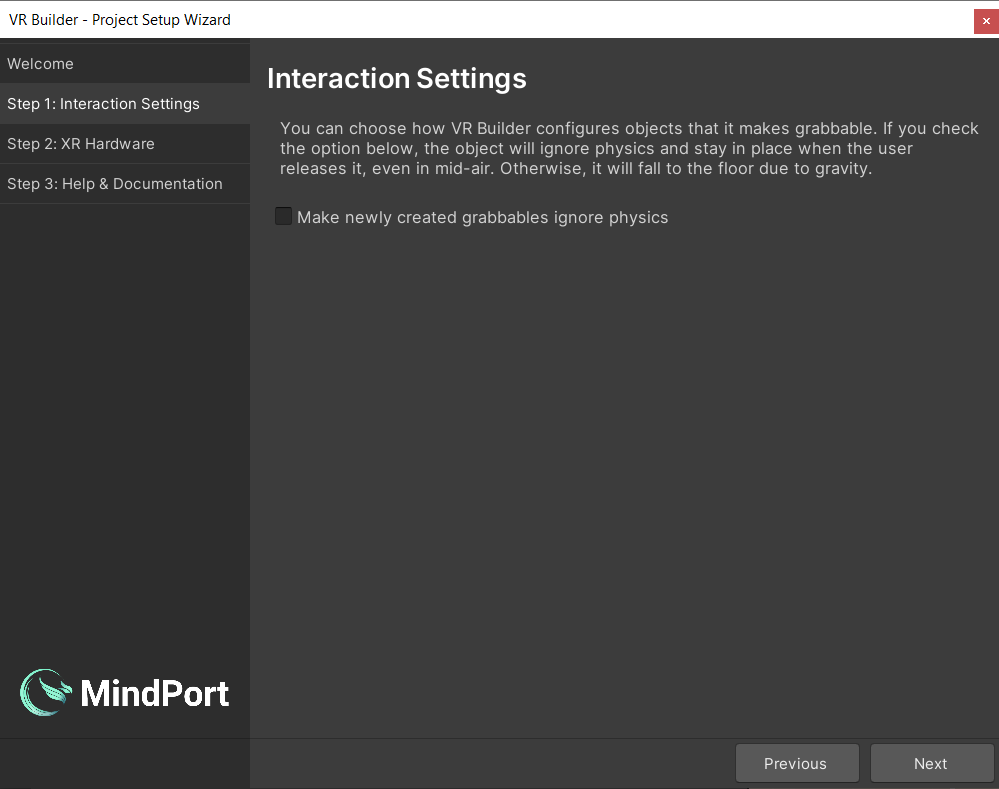Click the sidebar footer beneath the MindPort logo
This screenshot has height=789, width=999.
pyautogui.click(x=124, y=763)
